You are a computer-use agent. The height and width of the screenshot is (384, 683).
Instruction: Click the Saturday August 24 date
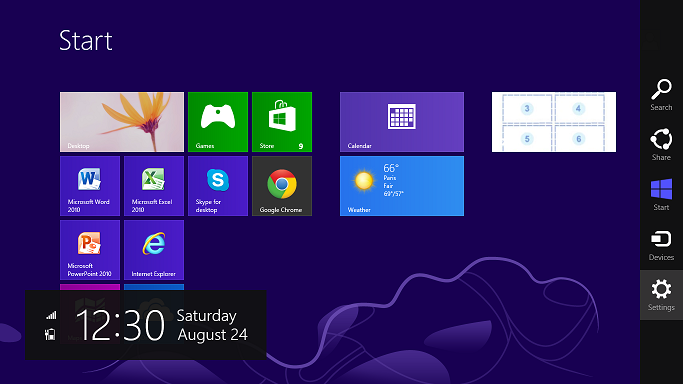pyautogui.click(x=212, y=325)
